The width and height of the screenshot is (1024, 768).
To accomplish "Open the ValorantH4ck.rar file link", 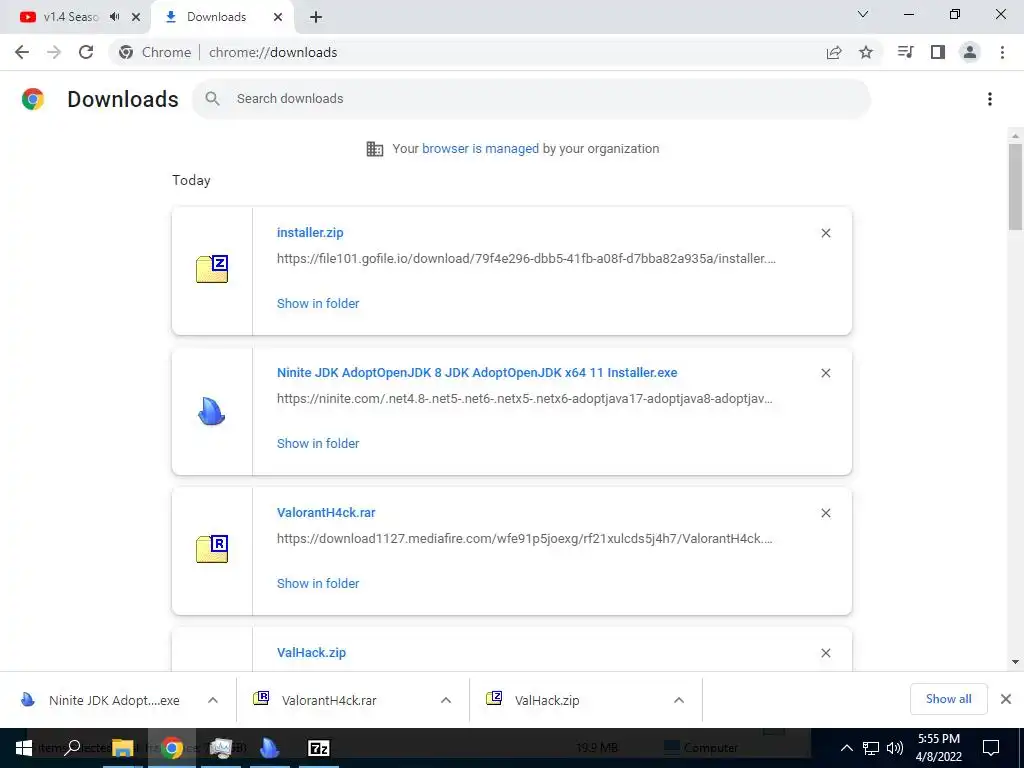I will tap(326, 513).
